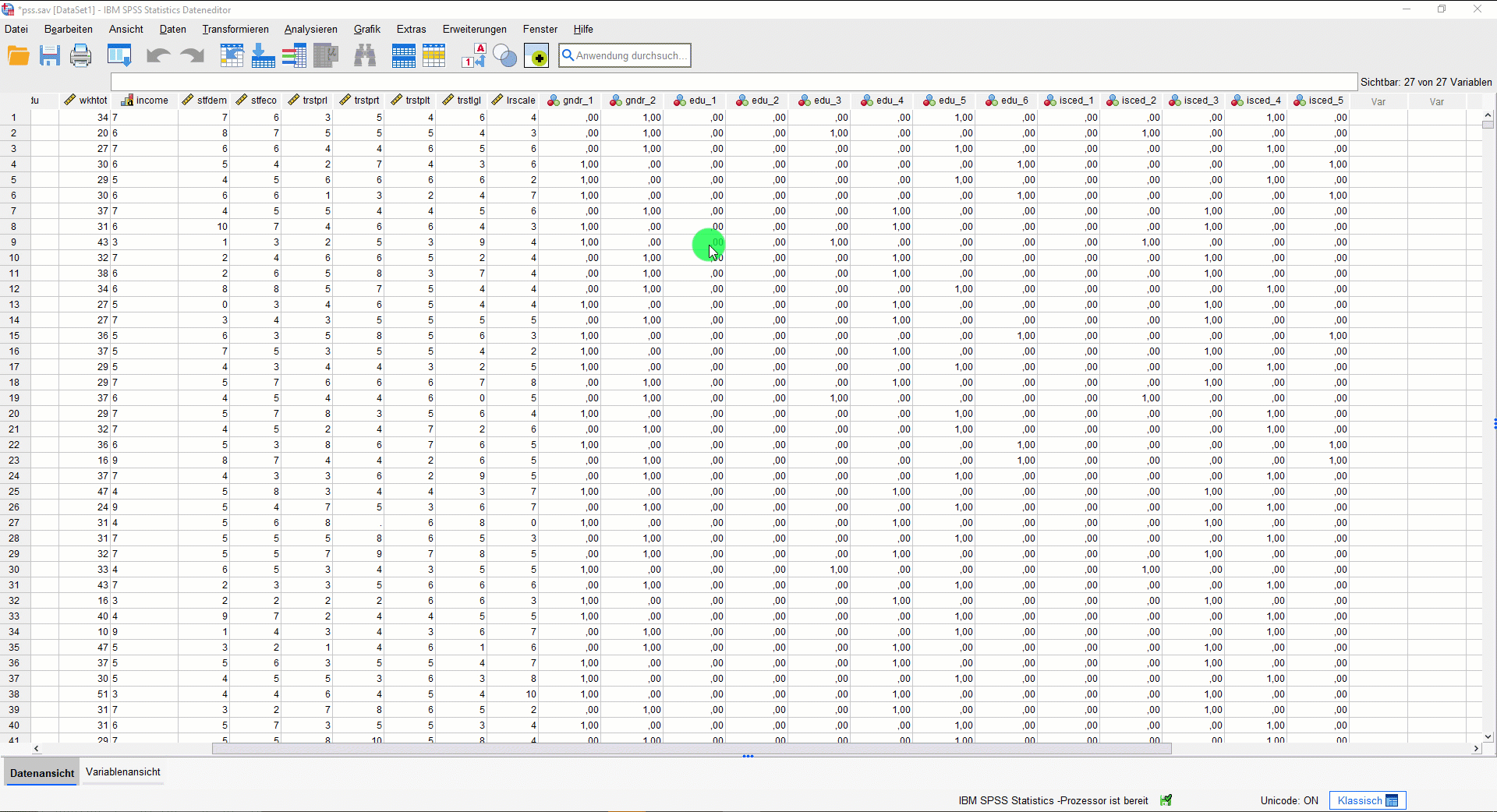This screenshot has height=812, width=1497.
Task: Open the Fenster menu
Action: [x=540, y=29]
